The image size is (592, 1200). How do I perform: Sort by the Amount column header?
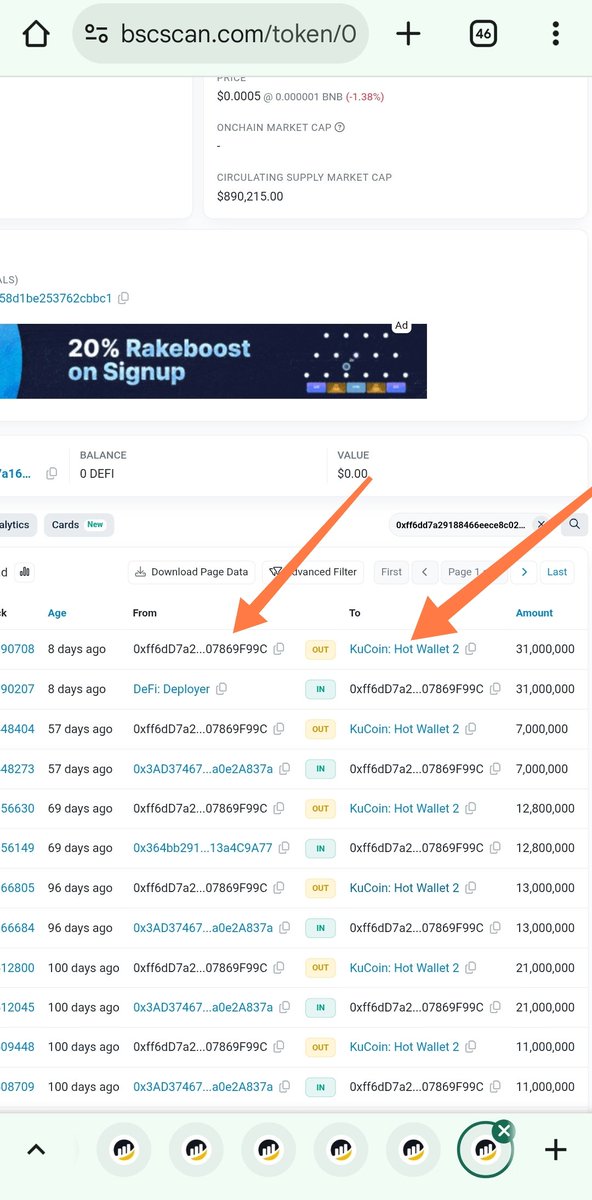(536, 613)
